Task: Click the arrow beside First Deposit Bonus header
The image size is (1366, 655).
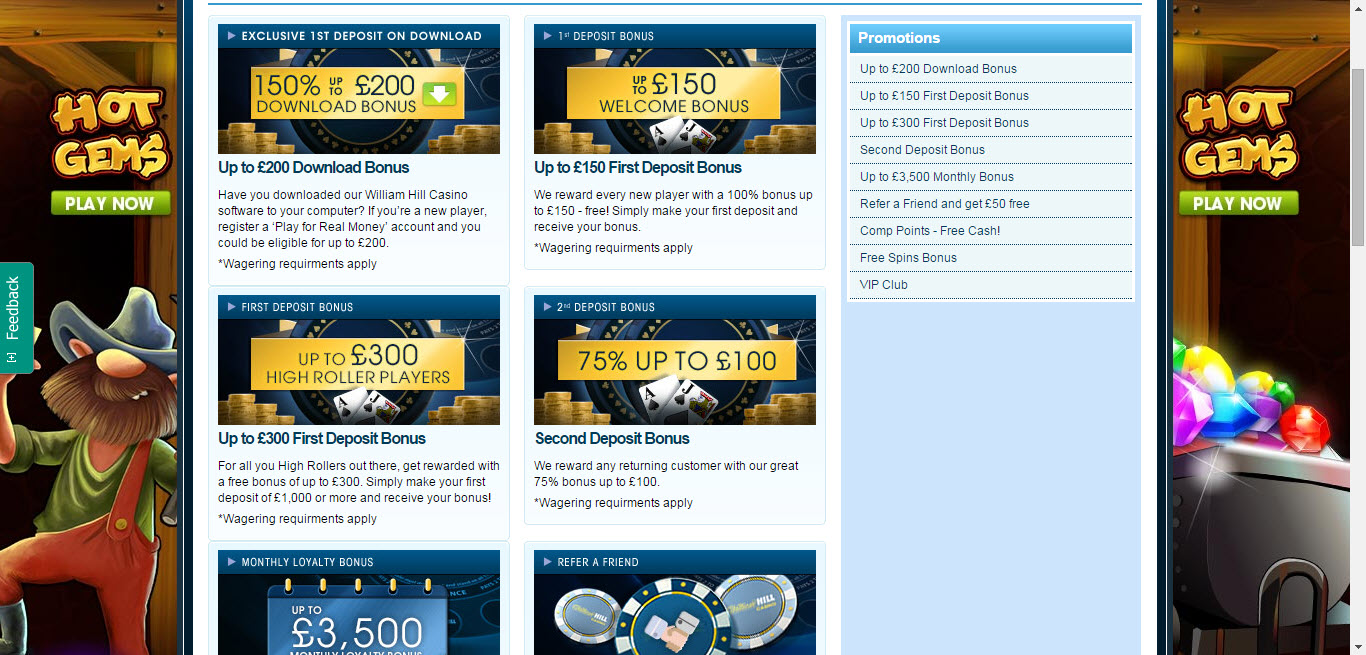Action: (x=232, y=307)
